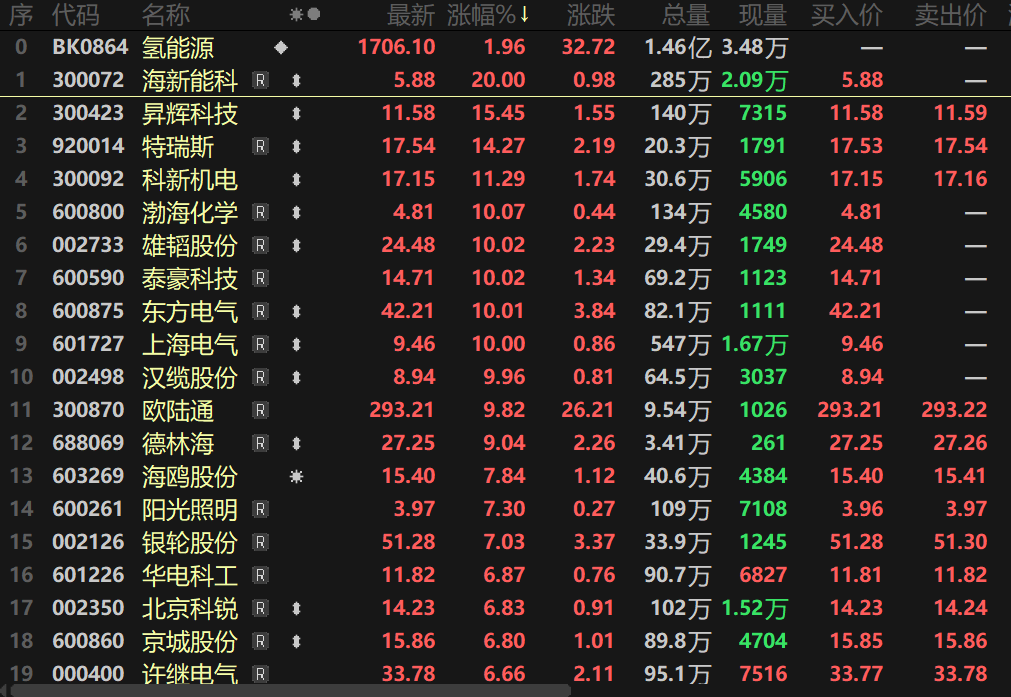The width and height of the screenshot is (1011, 697).
Task: Click stock code 300092
Action: click(88, 179)
